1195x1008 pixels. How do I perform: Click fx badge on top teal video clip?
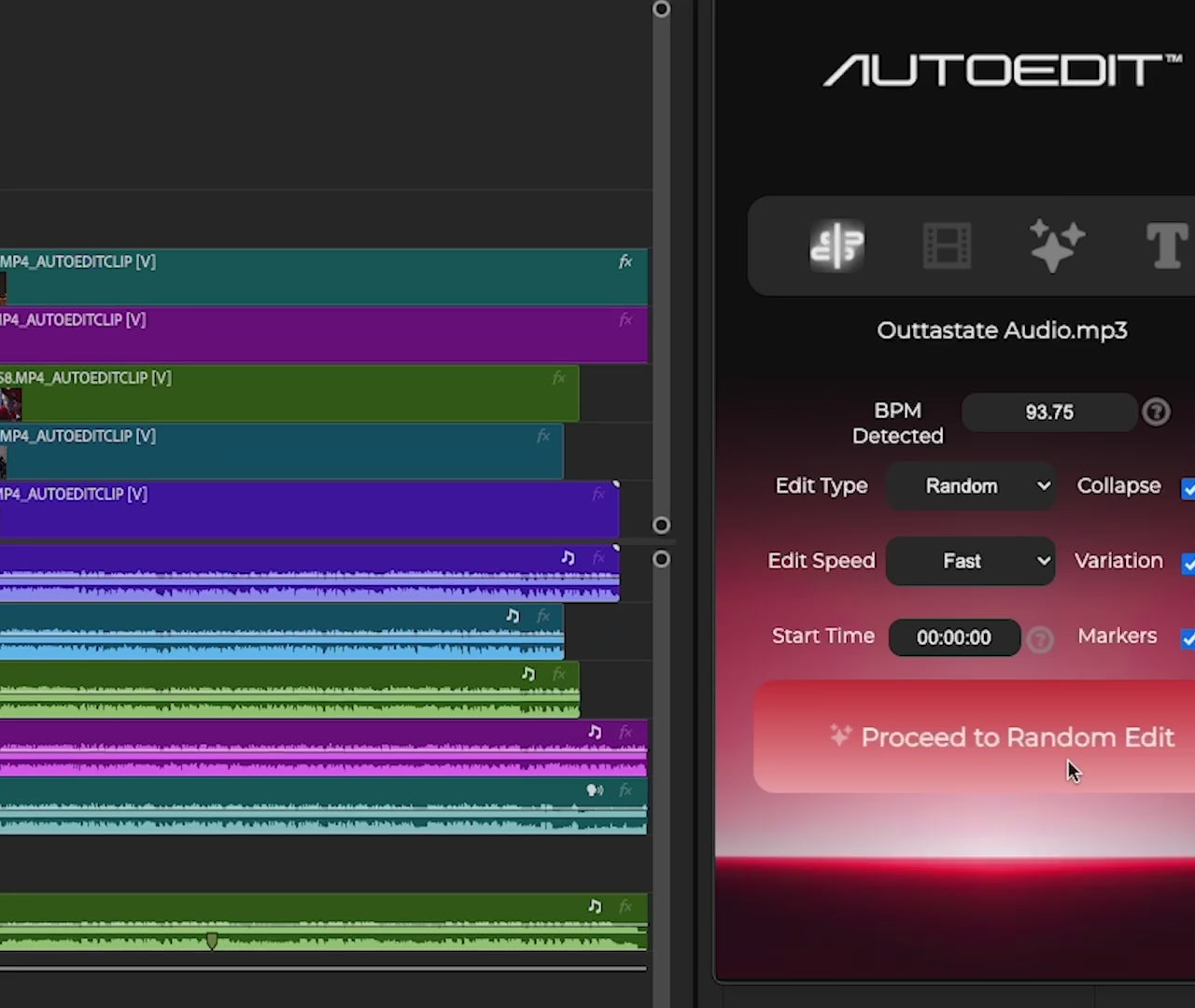click(x=626, y=262)
